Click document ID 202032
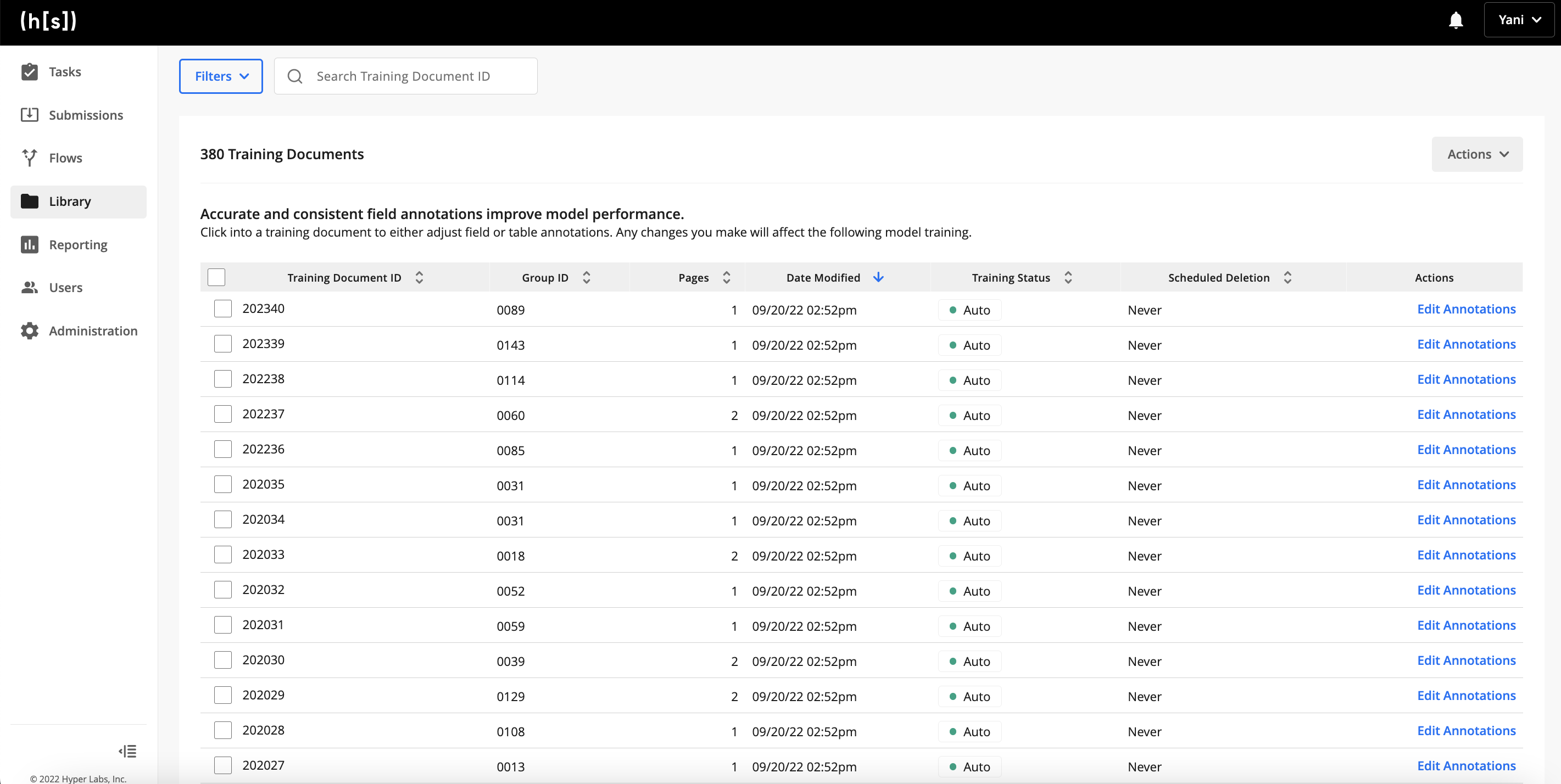 tap(263, 590)
